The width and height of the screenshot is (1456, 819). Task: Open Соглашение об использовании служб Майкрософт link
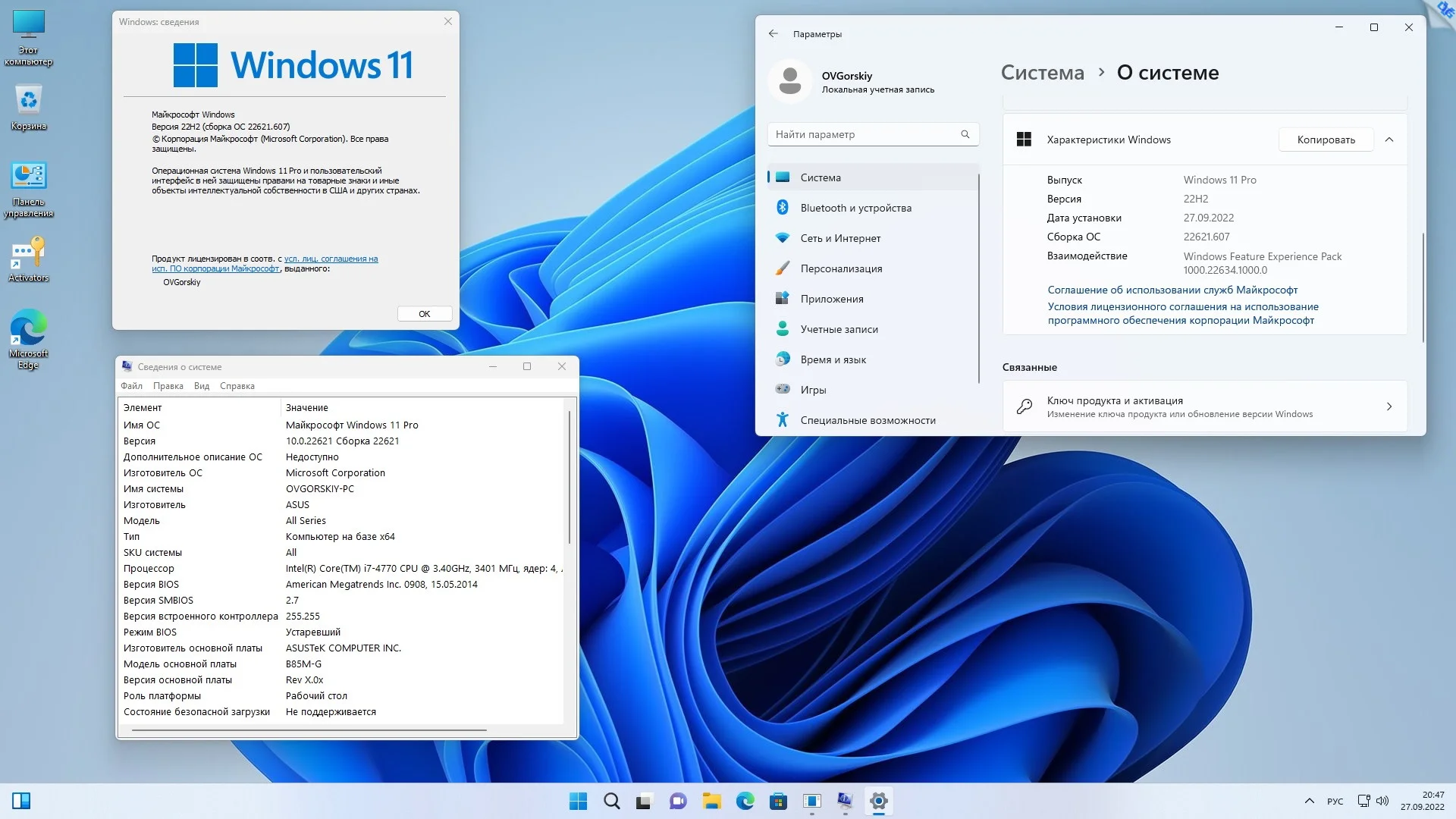click(x=1172, y=290)
